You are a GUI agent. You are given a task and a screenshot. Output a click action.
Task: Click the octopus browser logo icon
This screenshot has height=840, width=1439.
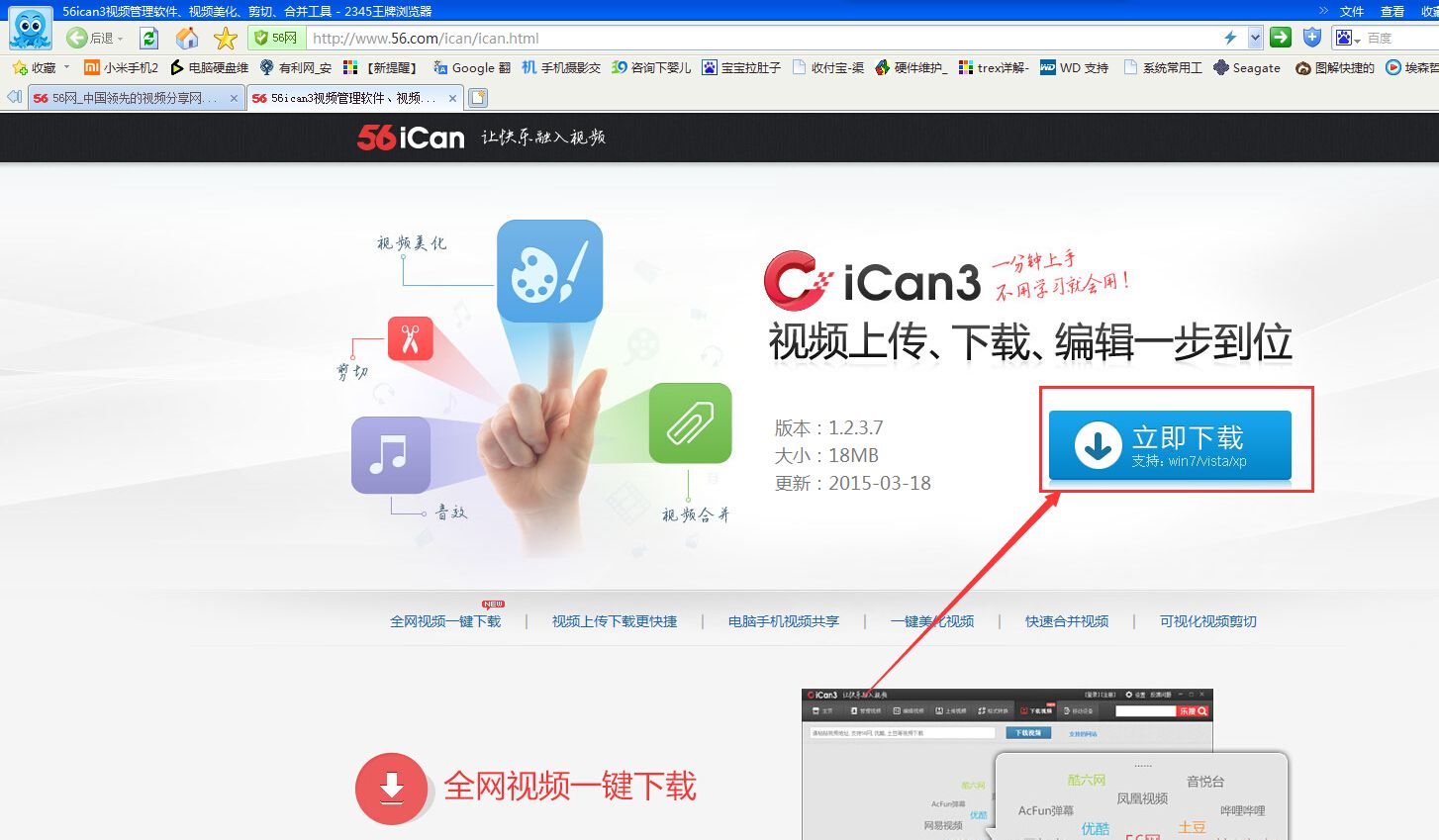(x=30, y=29)
